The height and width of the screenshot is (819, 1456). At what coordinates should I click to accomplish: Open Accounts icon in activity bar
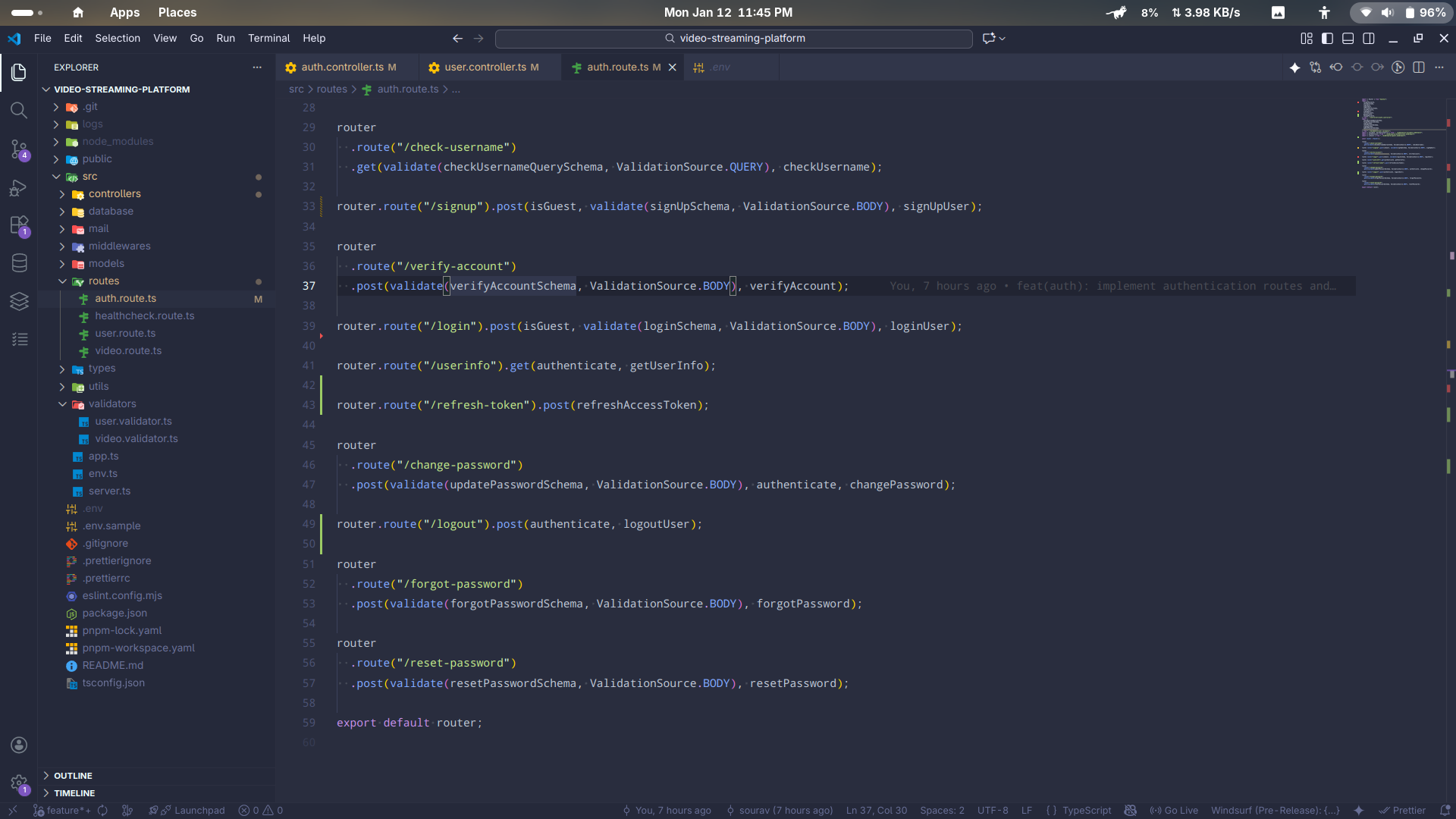19,745
